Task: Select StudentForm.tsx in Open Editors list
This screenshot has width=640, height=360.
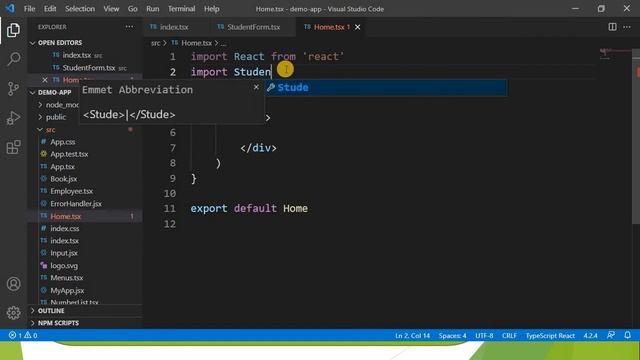Action: [85, 67]
